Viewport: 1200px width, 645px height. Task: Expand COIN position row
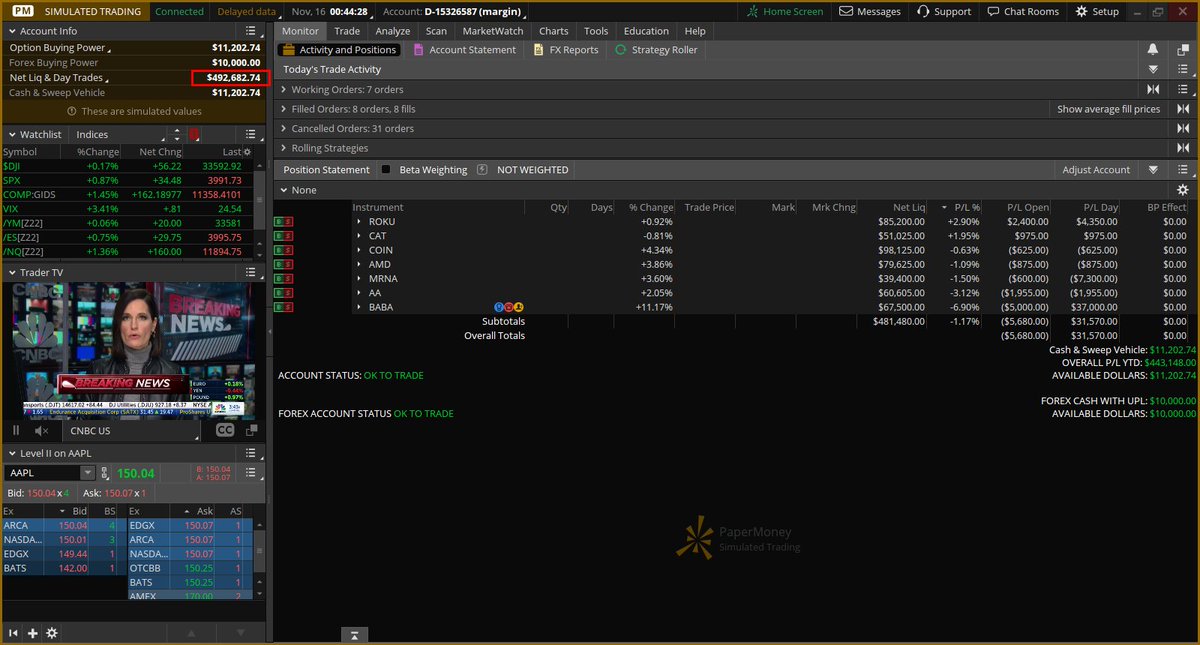(359, 250)
